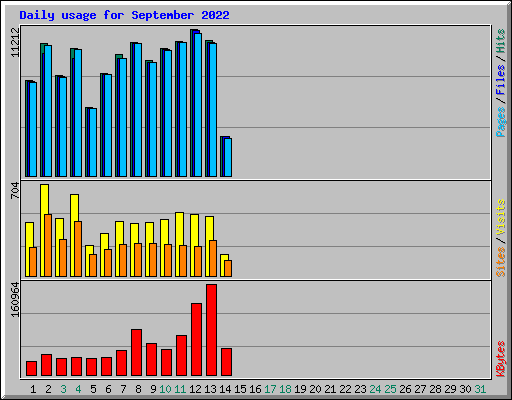512x400 pixels.
Task: Click the cyan pages bar for day 8
Action: coord(138,110)
